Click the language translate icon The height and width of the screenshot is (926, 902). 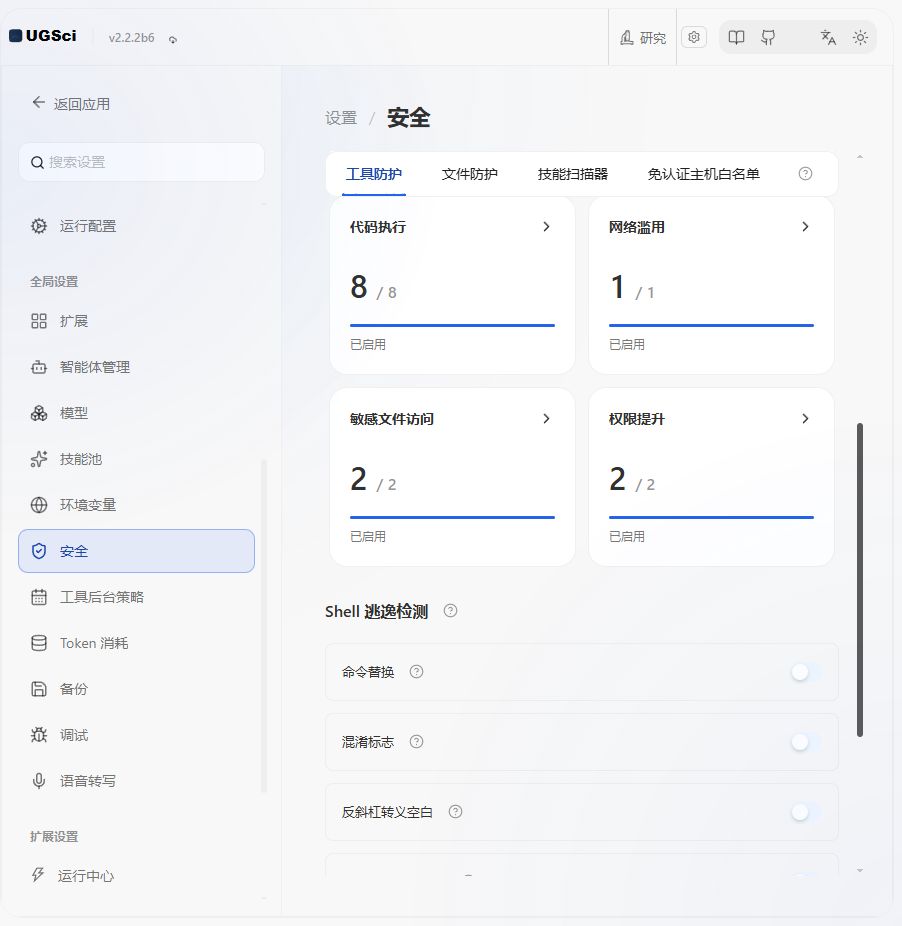(828, 38)
